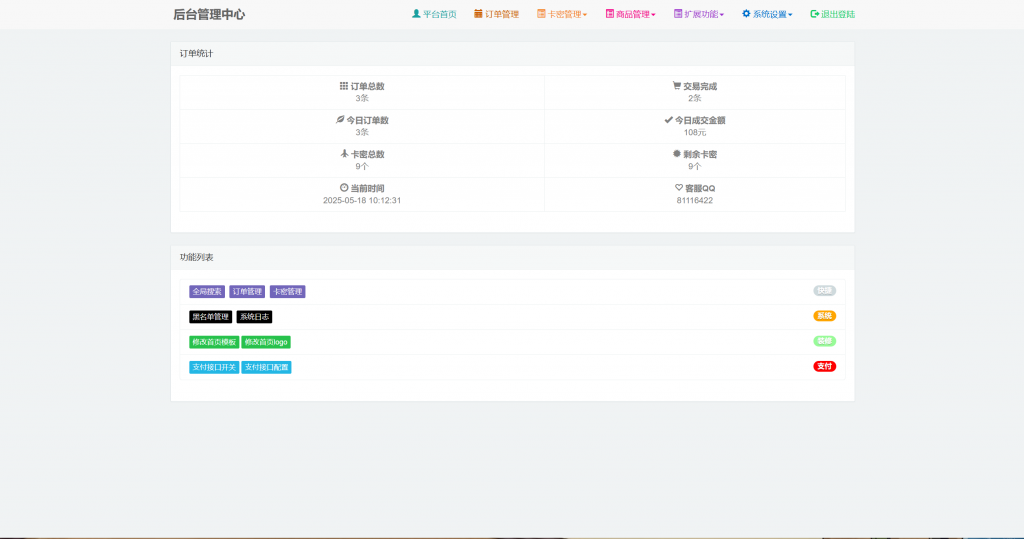Expand the 卡密管理 dropdown menu
Viewport: 1024px width, 539px height.
click(562, 15)
